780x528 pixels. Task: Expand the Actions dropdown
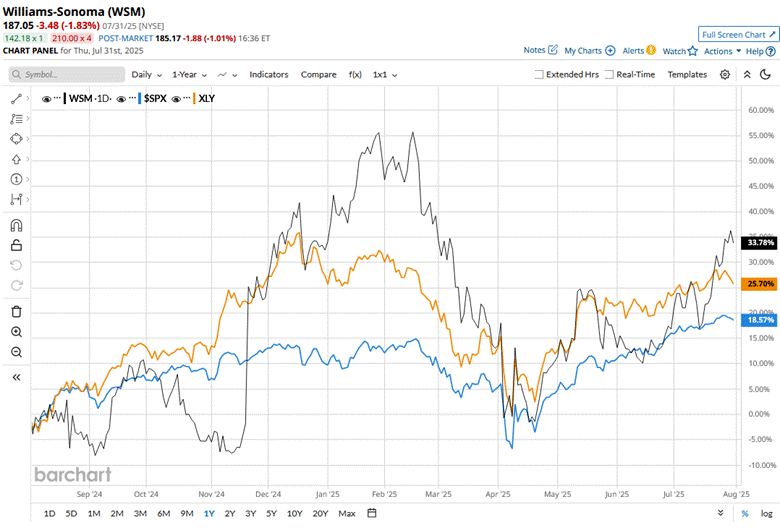coord(722,51)
